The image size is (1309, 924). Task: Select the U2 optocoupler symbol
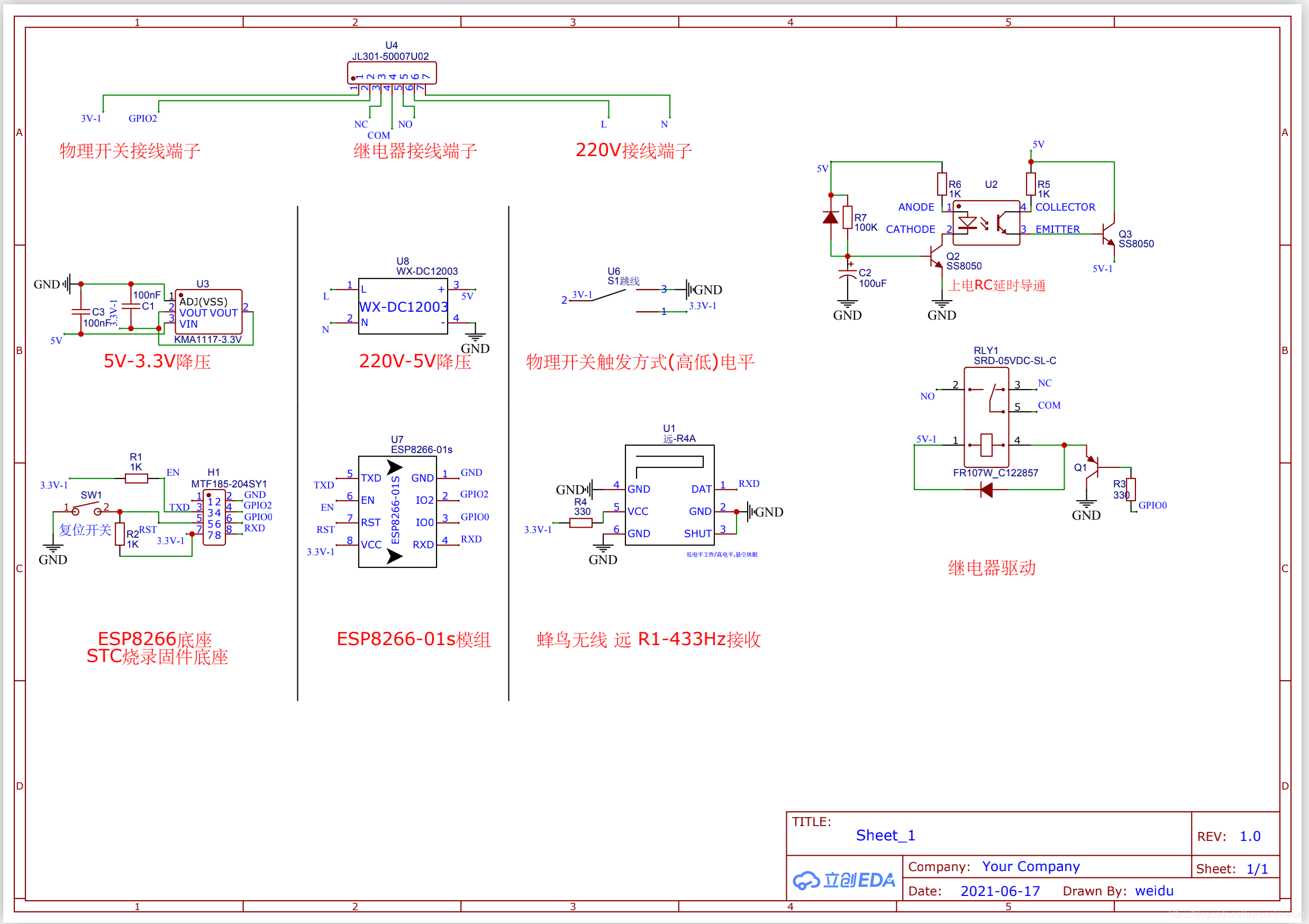click(x=986, y=223)
